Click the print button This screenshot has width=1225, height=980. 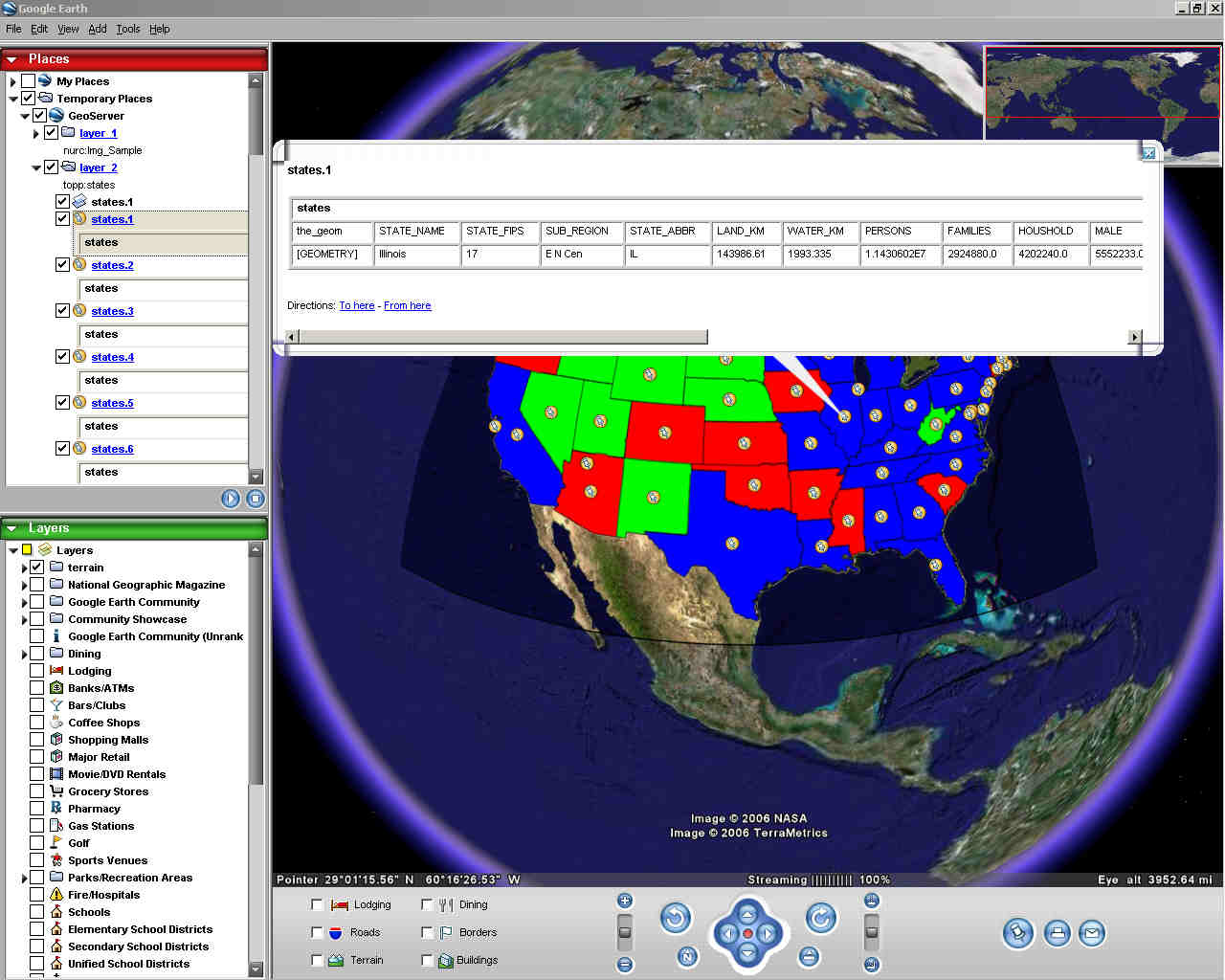(1057, 933)
